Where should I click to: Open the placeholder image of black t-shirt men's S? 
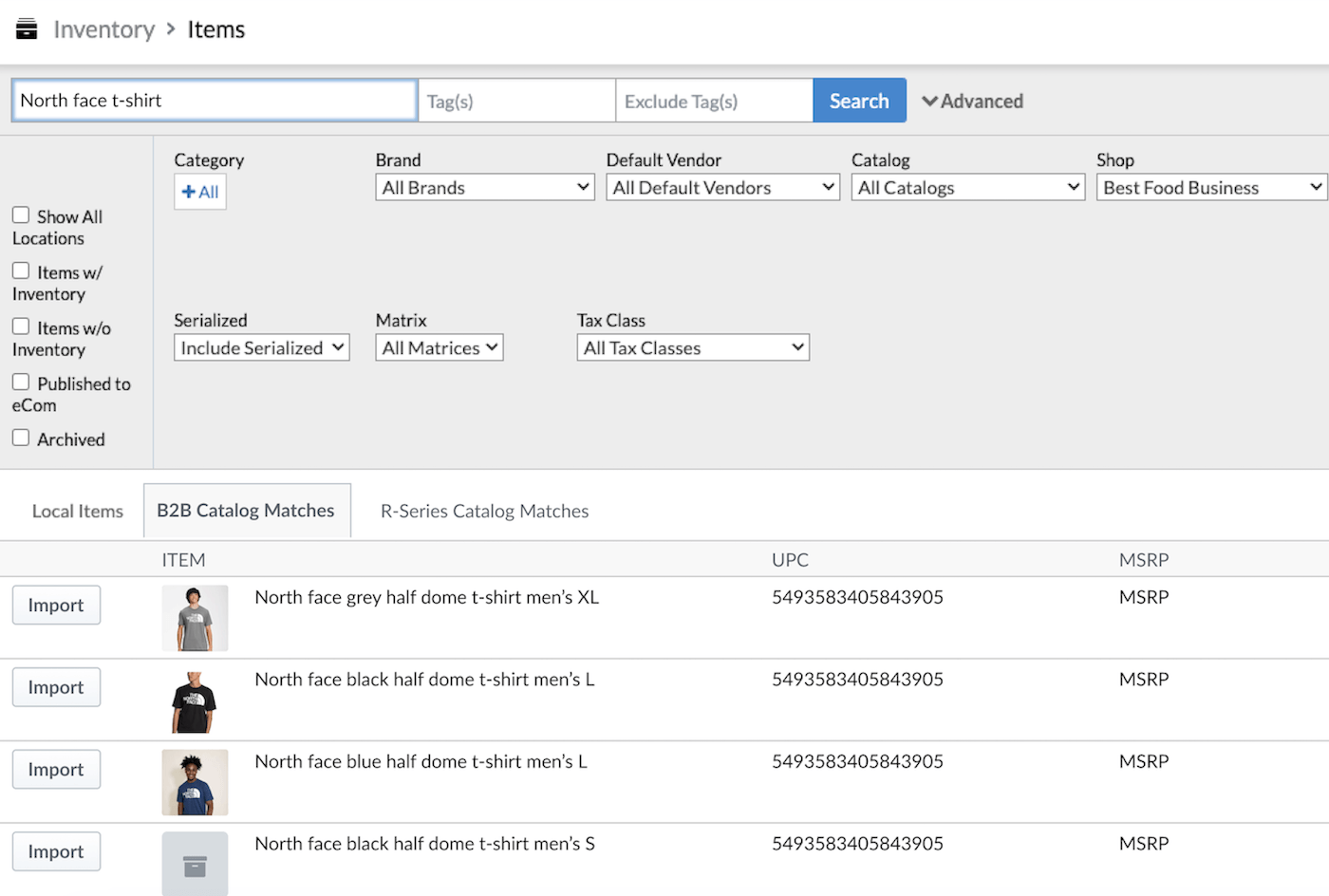195,864
